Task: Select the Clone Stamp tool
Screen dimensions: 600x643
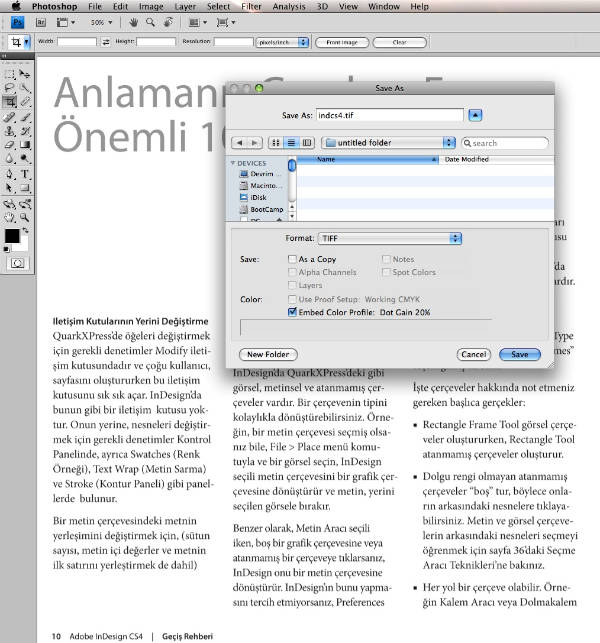Action: tap(9, 131)
